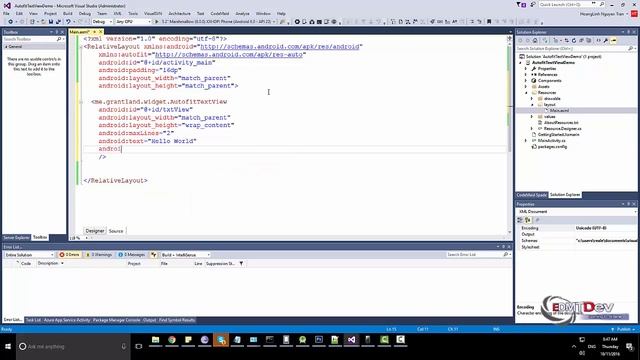Image resolution: width=640 pixels, height=360 pixels.
Task: Click the Undo arrow icon
Action: [x=68, y=22]
